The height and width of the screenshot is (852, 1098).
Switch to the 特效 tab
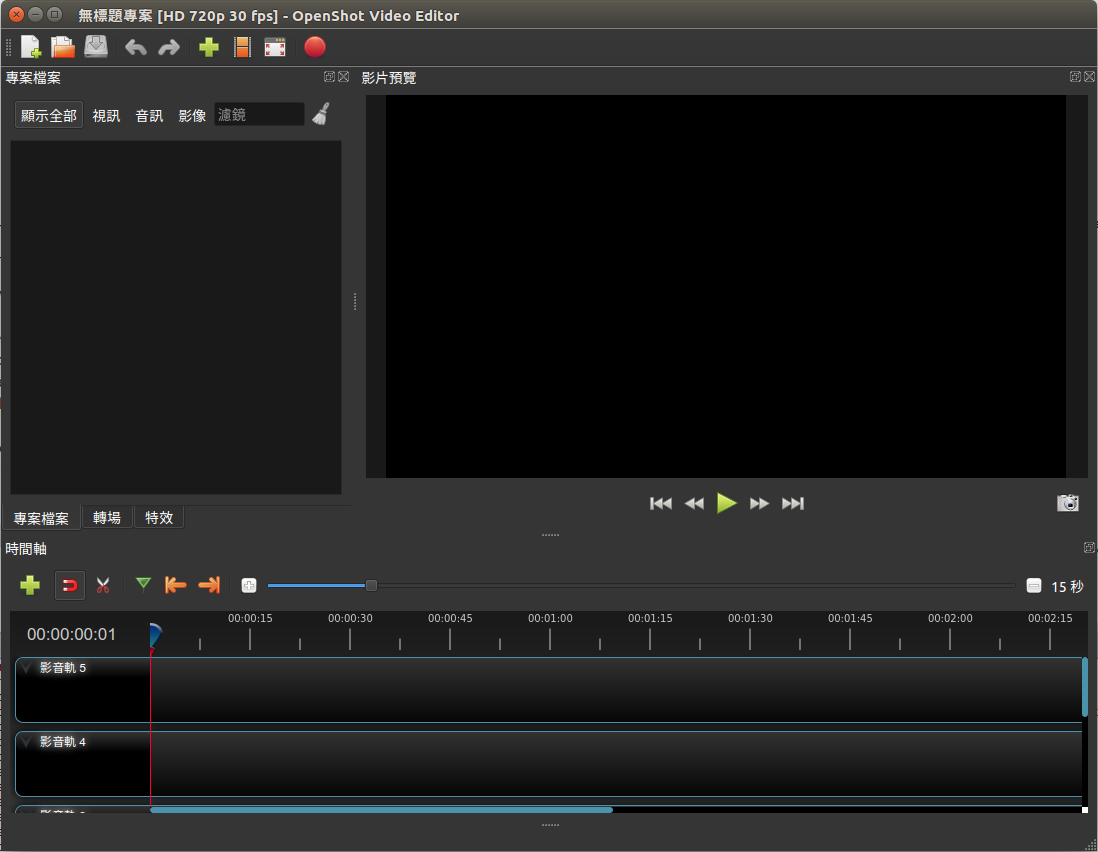click(159, 517)
